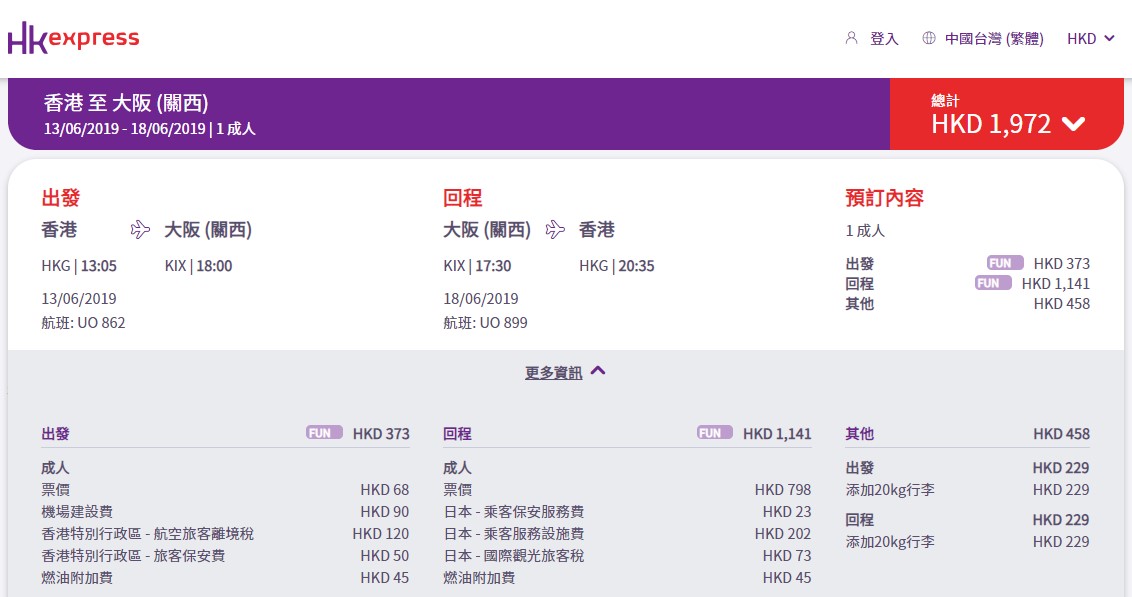The image size is (1132, 597).
Task: Click the outbound plane icon after 香港
Action: point(140,230)
